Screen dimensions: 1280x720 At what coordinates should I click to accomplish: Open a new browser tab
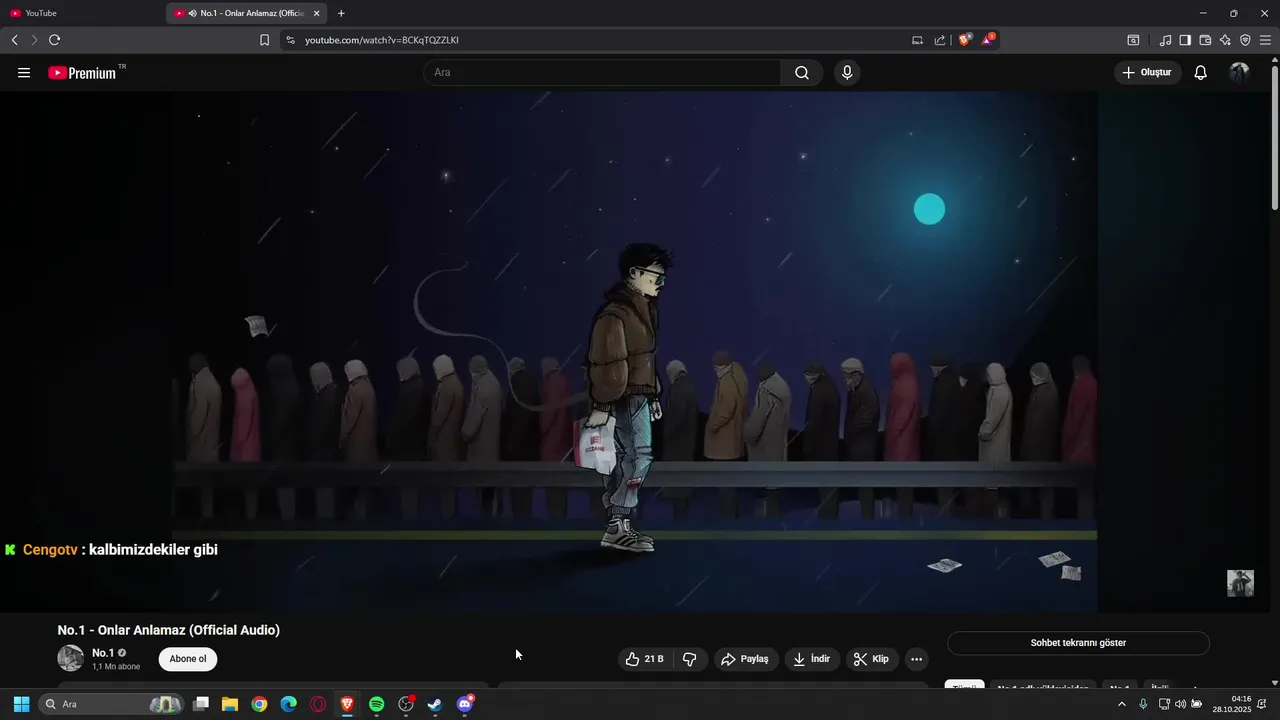(341, 13)
